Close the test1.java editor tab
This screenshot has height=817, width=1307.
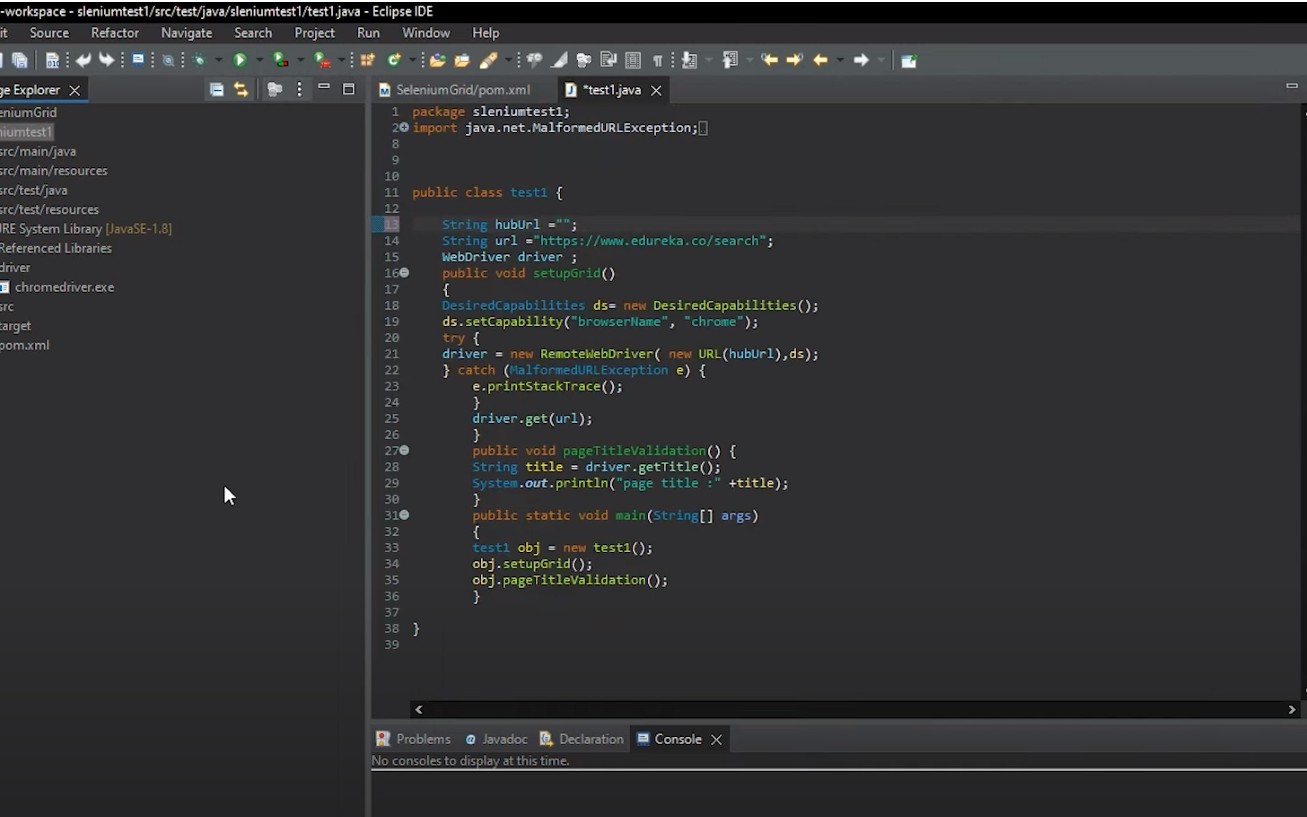click(656, 90)
